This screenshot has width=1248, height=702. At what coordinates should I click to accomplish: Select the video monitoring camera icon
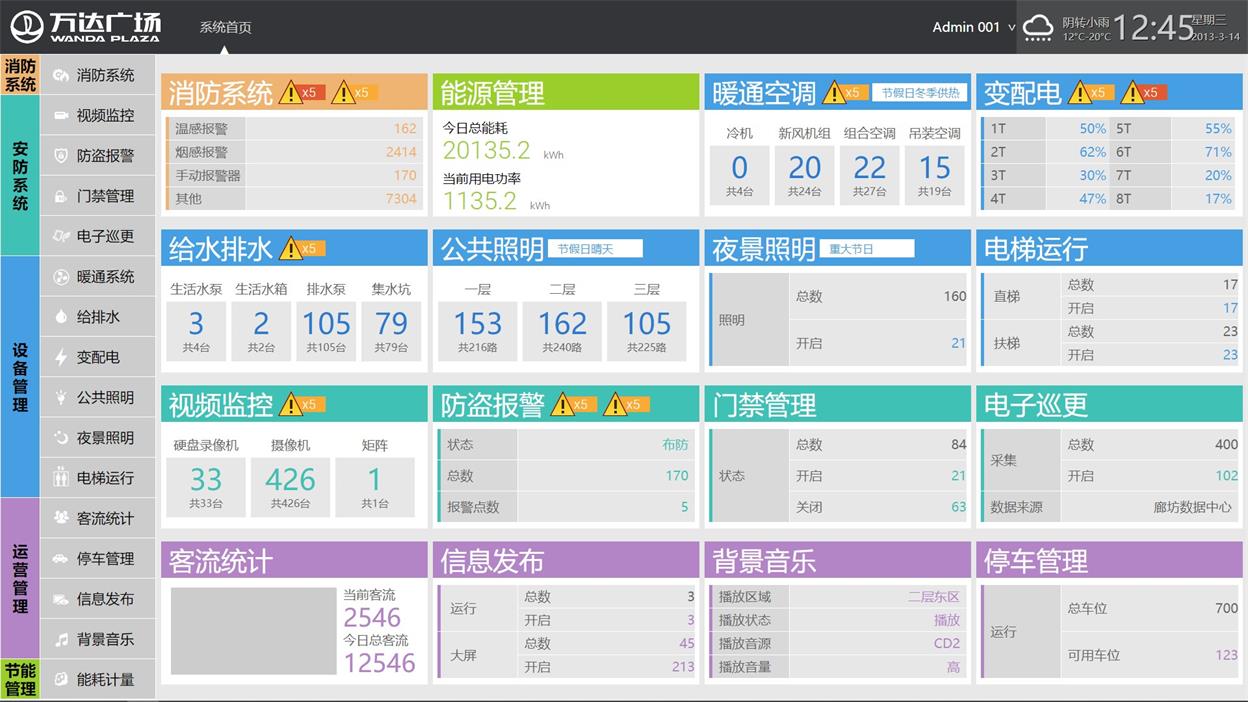[61, 115]
